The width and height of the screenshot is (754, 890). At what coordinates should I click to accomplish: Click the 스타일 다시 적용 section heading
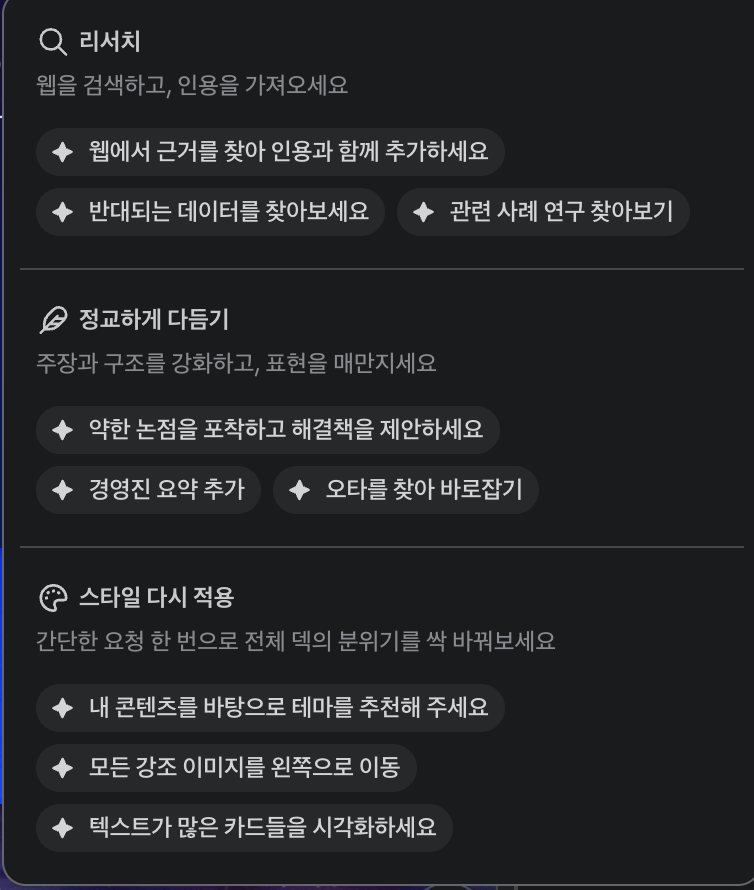[156, 598]
